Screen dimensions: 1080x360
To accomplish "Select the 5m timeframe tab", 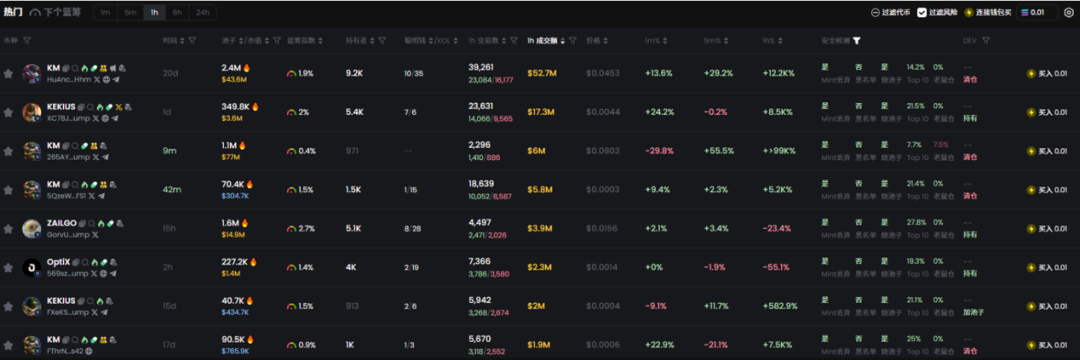I will pos(130,12).
